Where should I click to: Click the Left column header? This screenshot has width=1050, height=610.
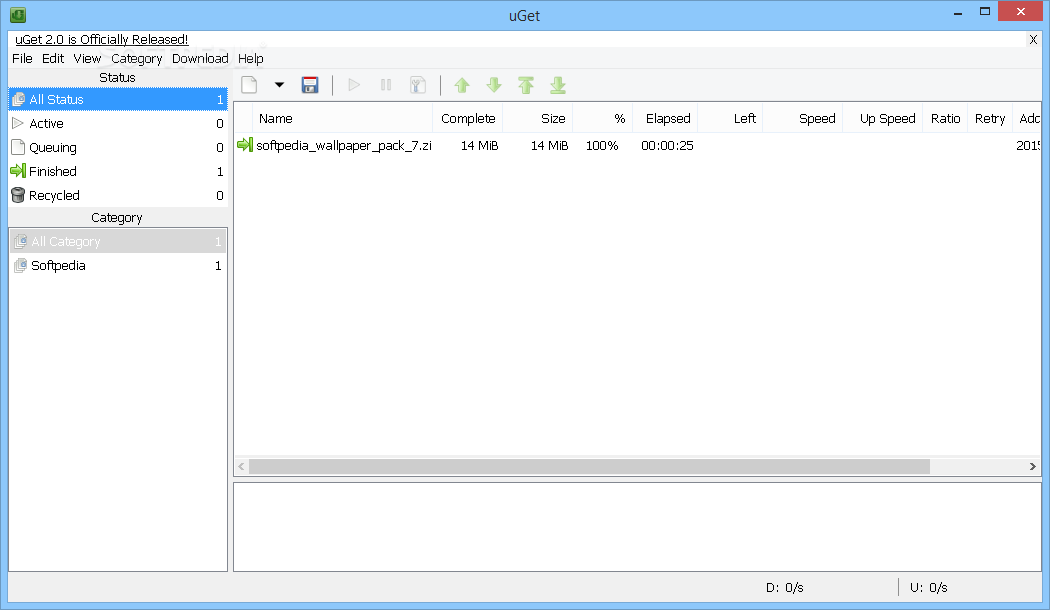coord(731,119)
